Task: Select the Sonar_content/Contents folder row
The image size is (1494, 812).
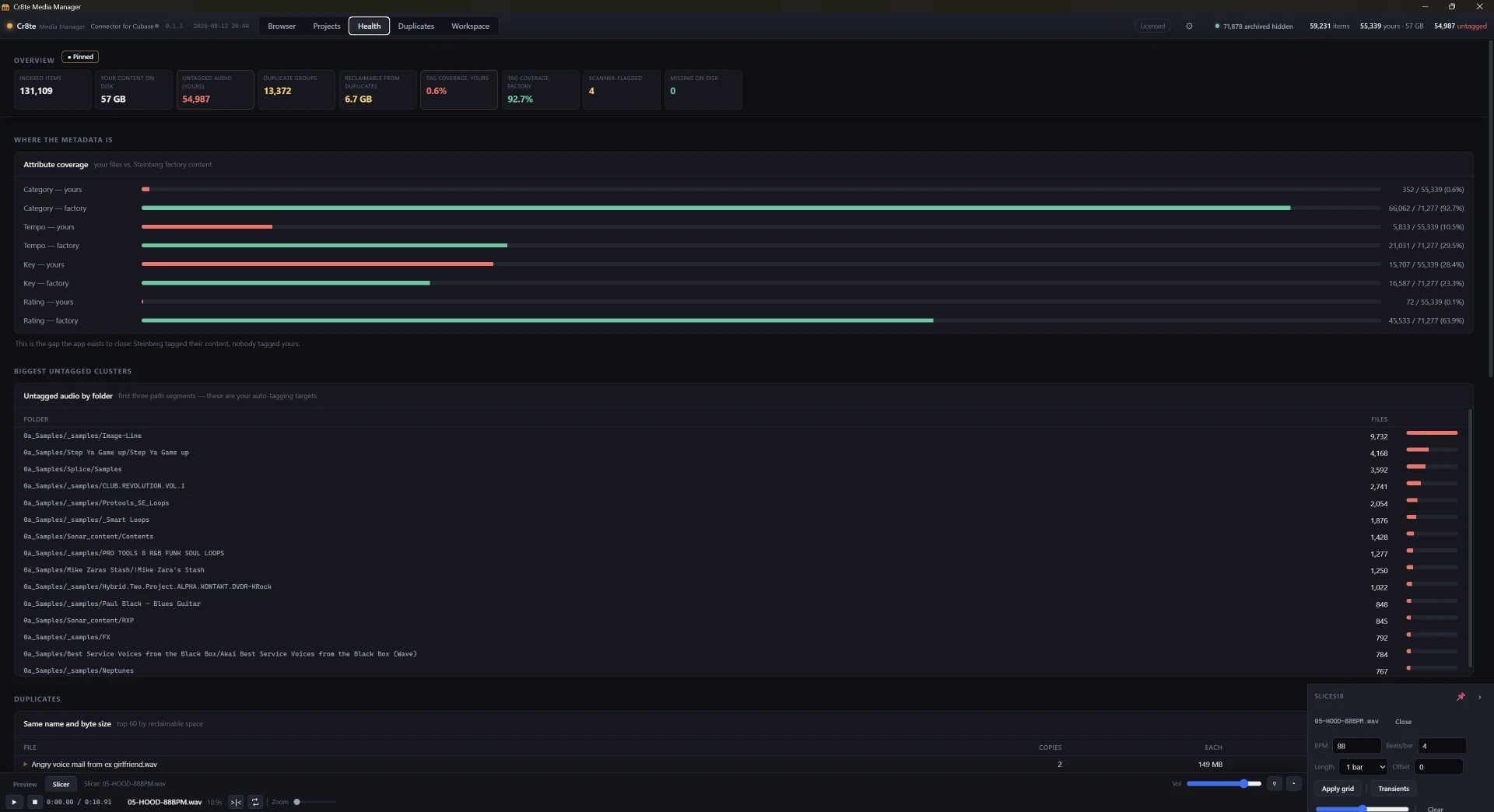Action: (741, 537)
